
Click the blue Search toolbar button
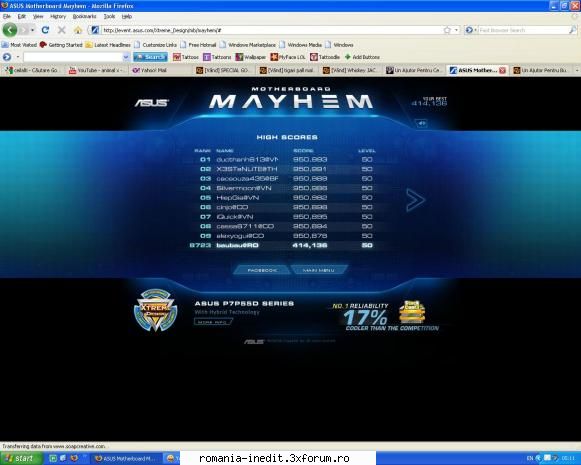pos(150,57)
